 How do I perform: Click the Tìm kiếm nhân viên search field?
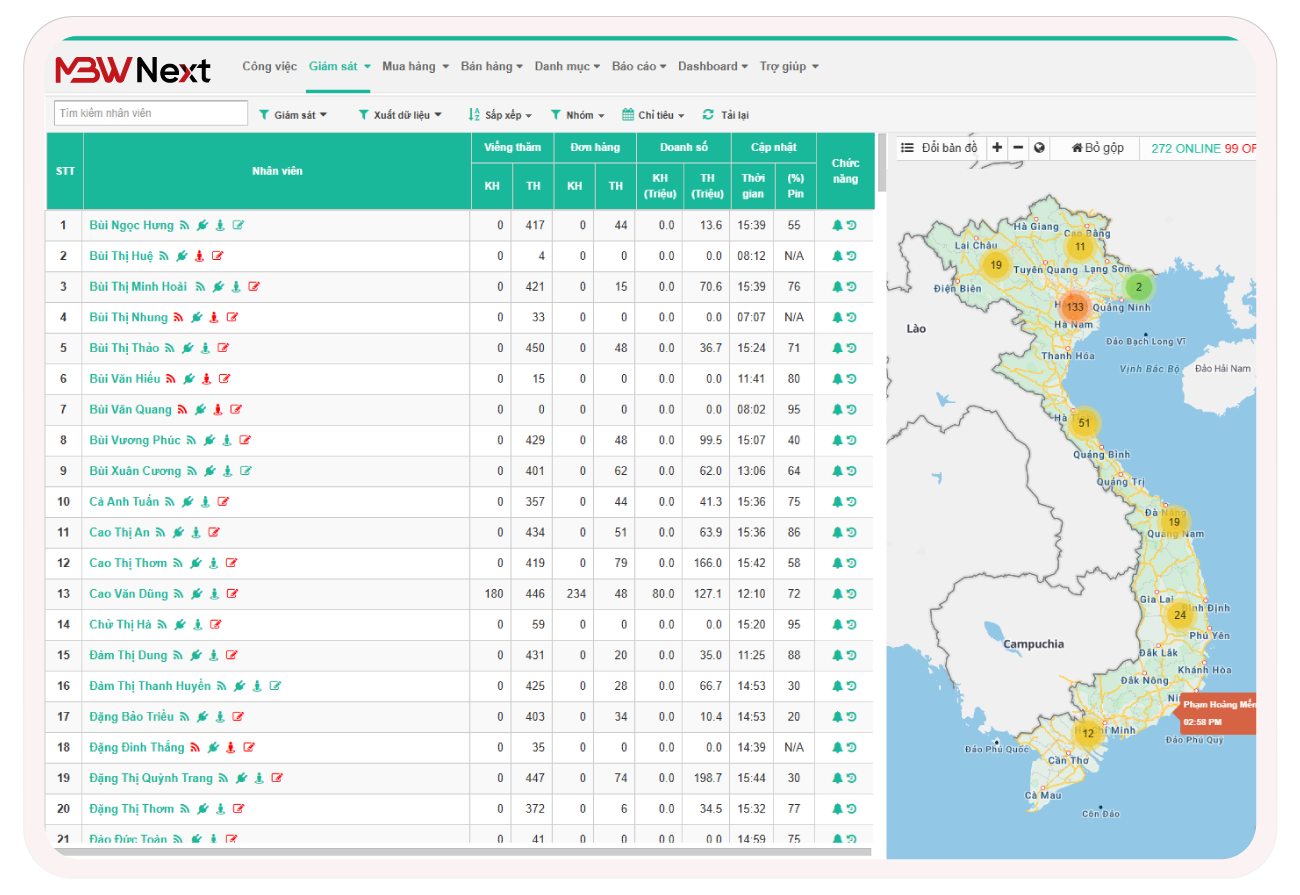point(151,114)
